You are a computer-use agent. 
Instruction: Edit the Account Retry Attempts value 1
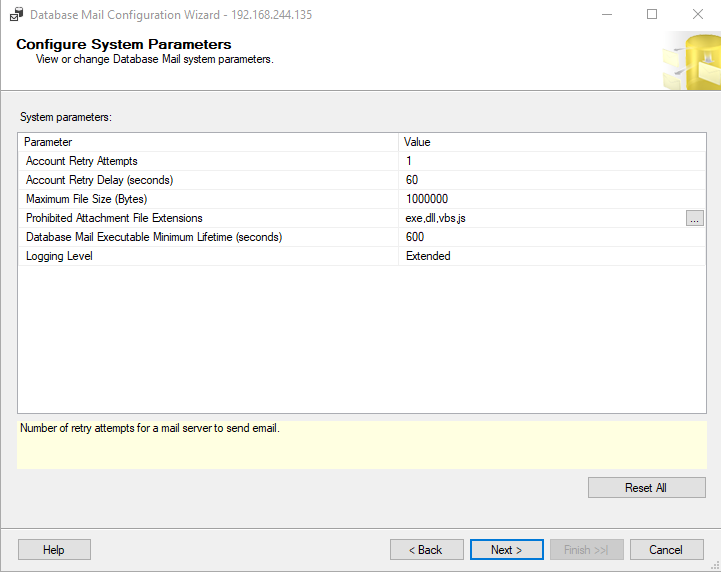[551, 161]
